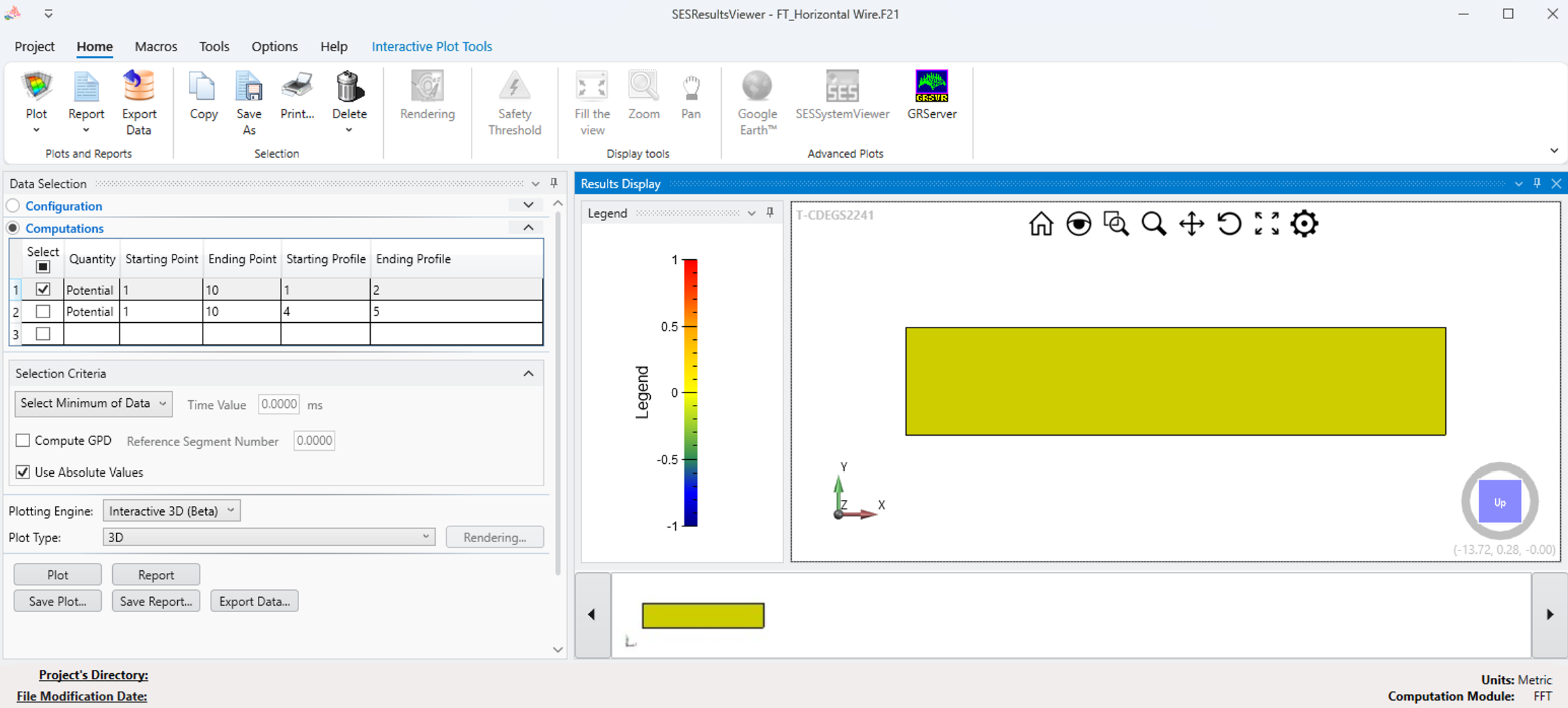
Task: Uncheck row 1 Potential checkbox
Action: tap(43, 289)
